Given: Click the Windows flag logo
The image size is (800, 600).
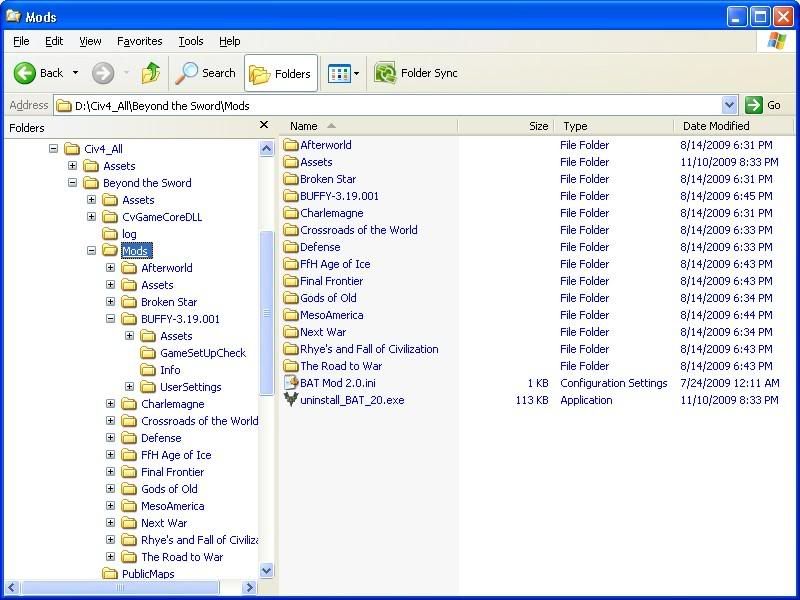Looking at the screenshot, I should point(776,41).
